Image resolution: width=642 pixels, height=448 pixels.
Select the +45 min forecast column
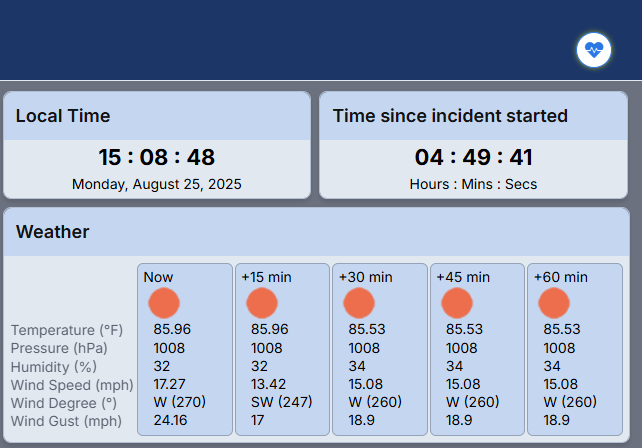click(477, 350)
